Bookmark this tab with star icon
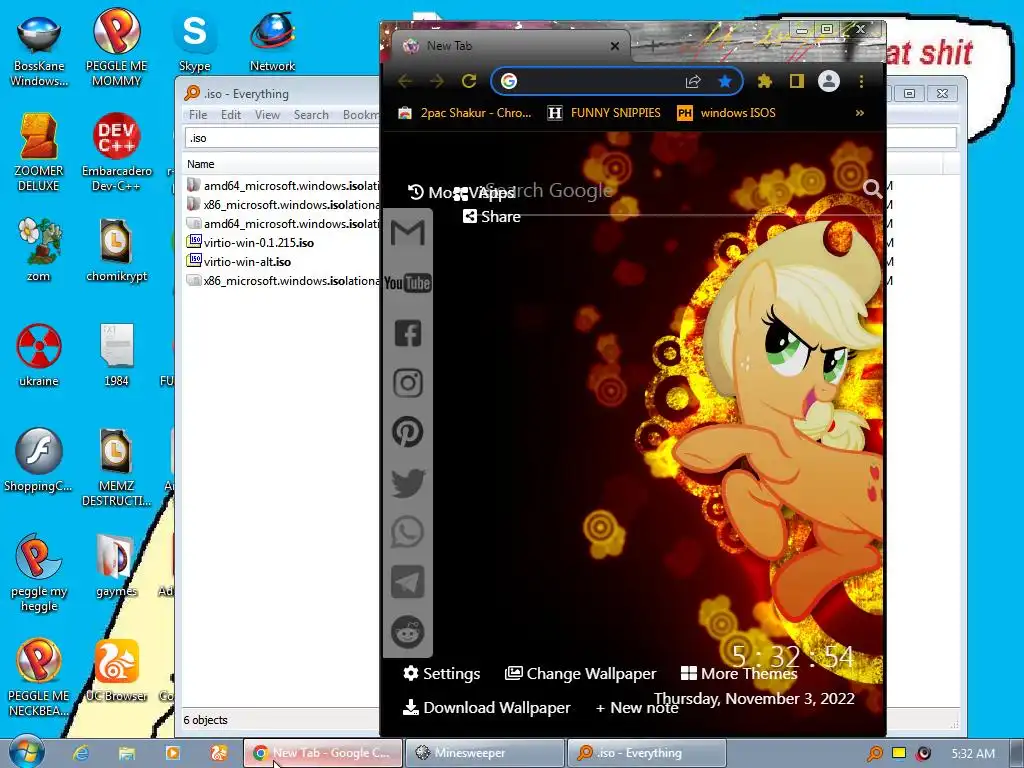 click(x=725, y=81)
